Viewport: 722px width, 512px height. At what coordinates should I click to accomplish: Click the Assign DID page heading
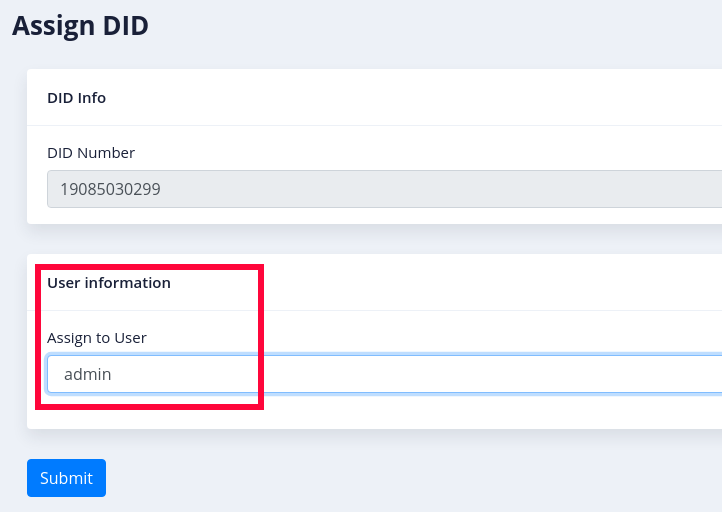(80, 26)
